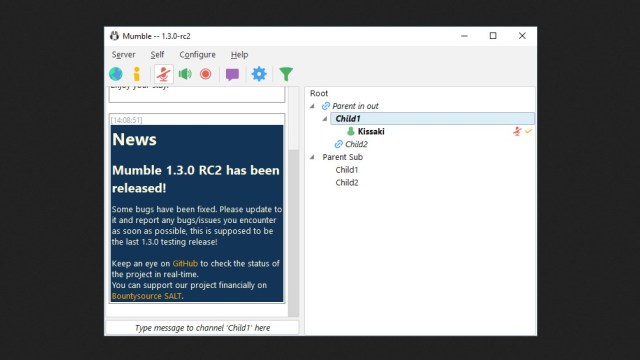Click the News heading in chat log
640x360 pixels.
pyautogui.click(x=134, y=140)
